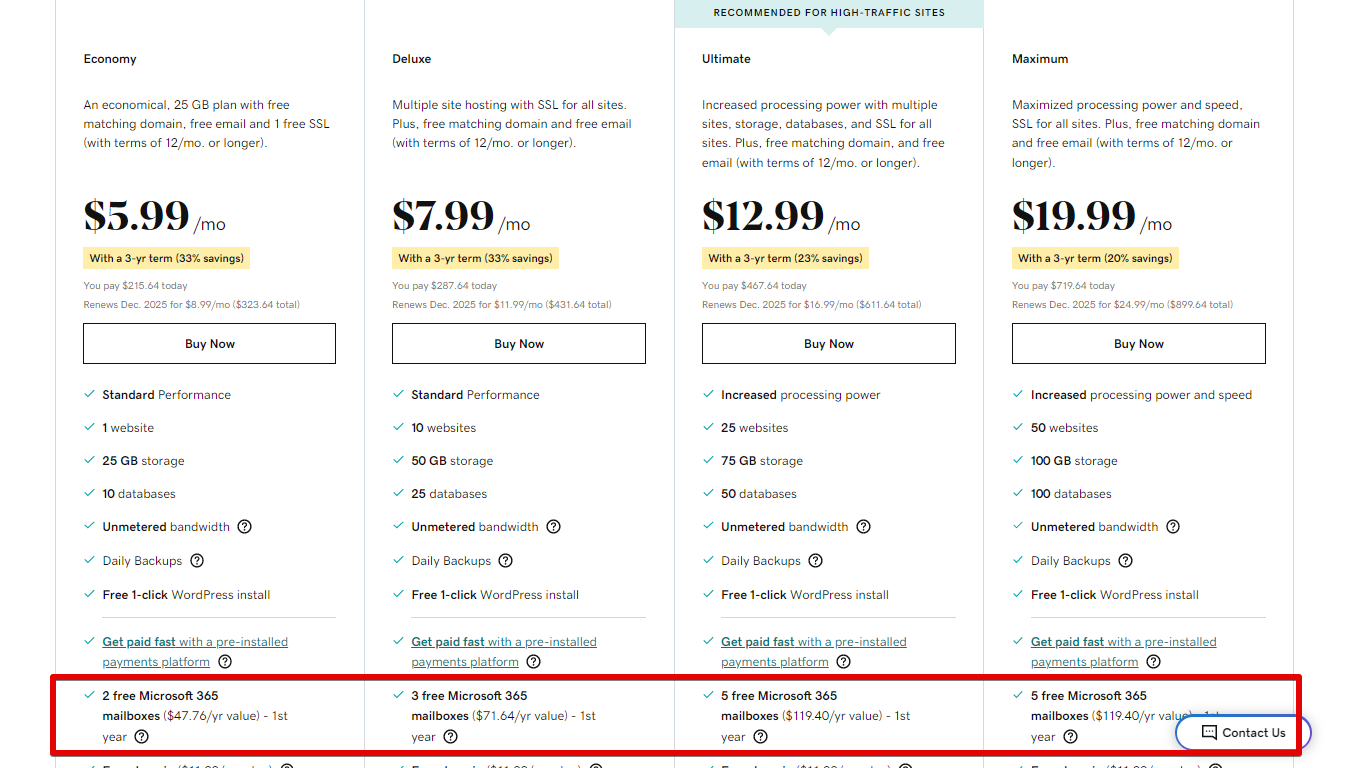The height and width of the screenshot is (768, 1348).
Task: Click help icon beside Economy Daily Backups
Action: pyautogui.click(x=197, y=561)
